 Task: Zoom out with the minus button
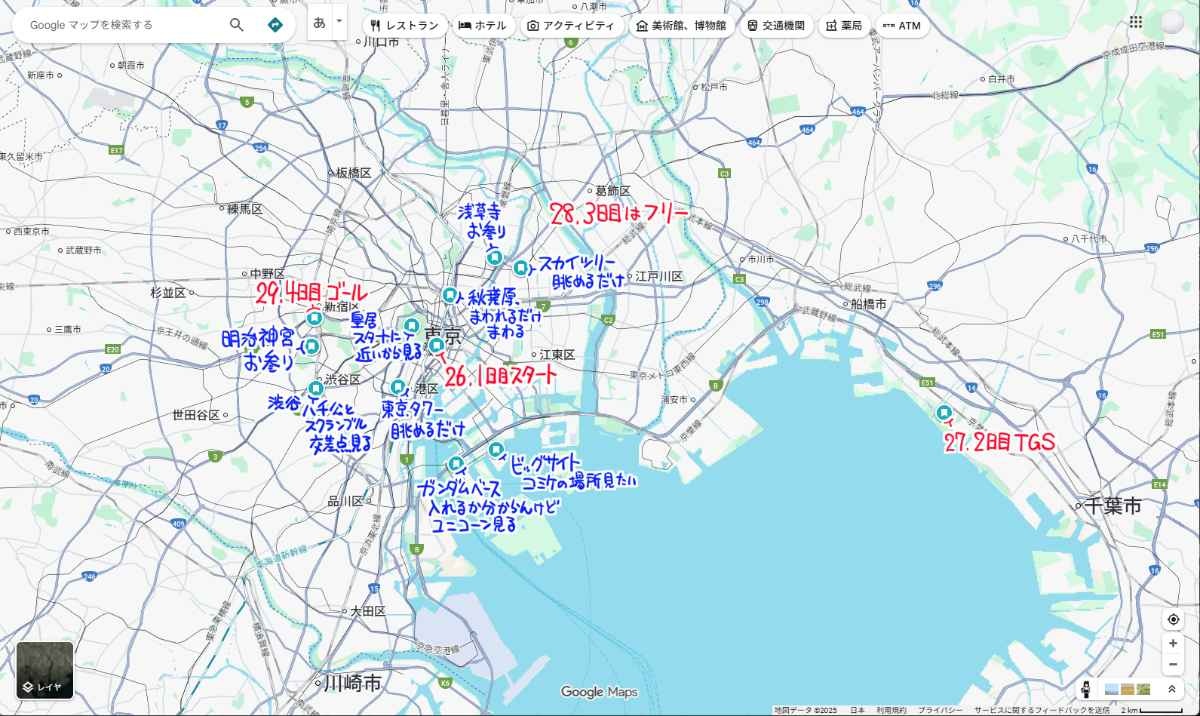point(1173,665)
